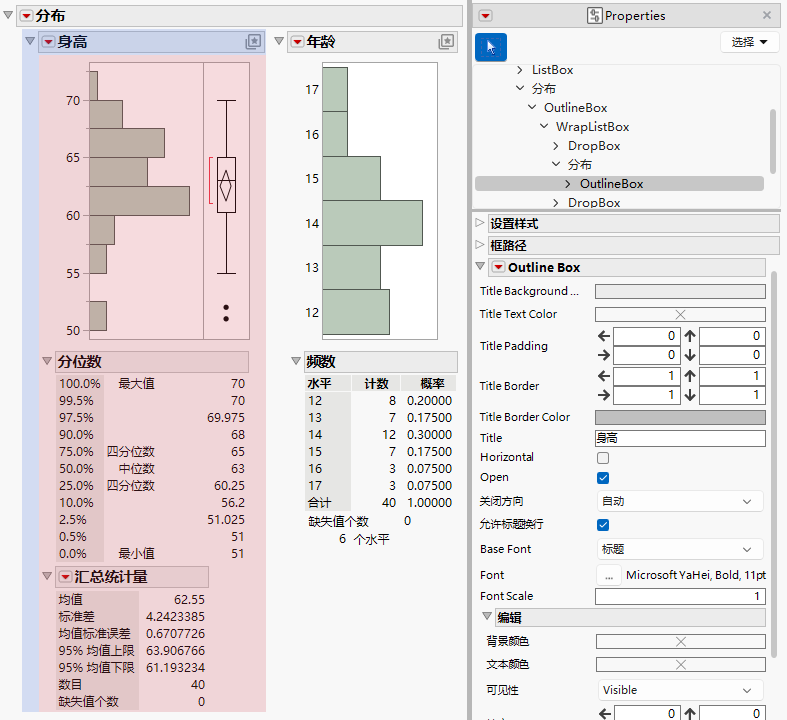Uncheck the 允许标题换行 checkbox
The image size is (787, 720).
(x=603, y=525)
